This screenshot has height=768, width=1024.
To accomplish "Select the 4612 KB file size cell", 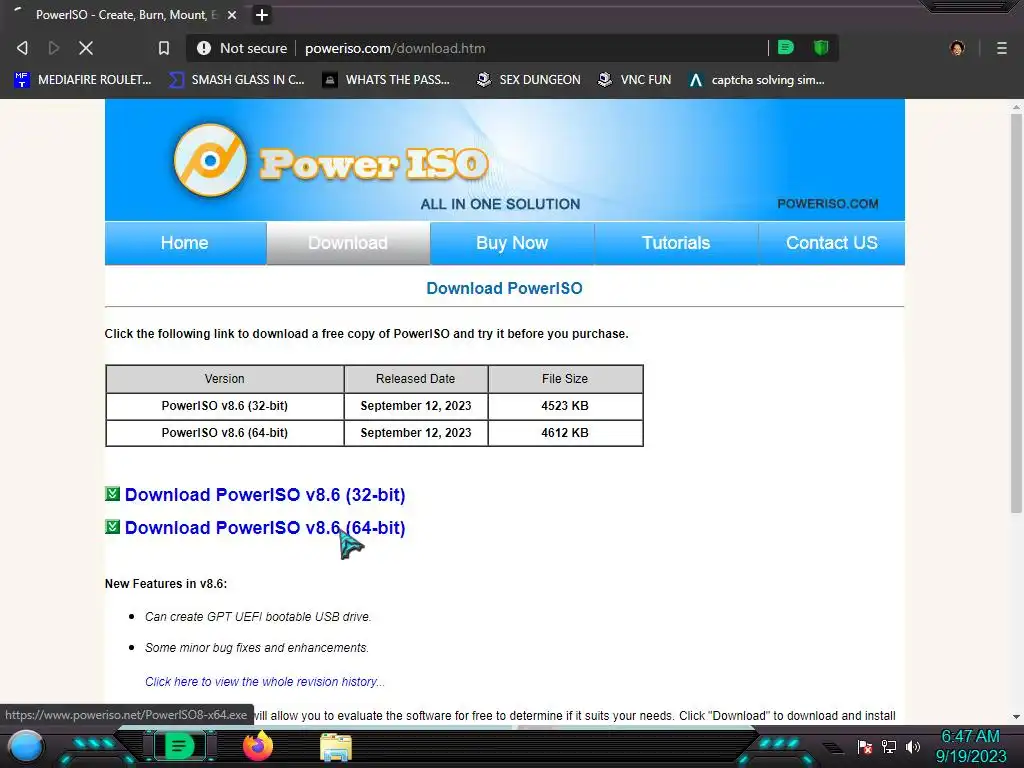I will [x=565, y=433].
